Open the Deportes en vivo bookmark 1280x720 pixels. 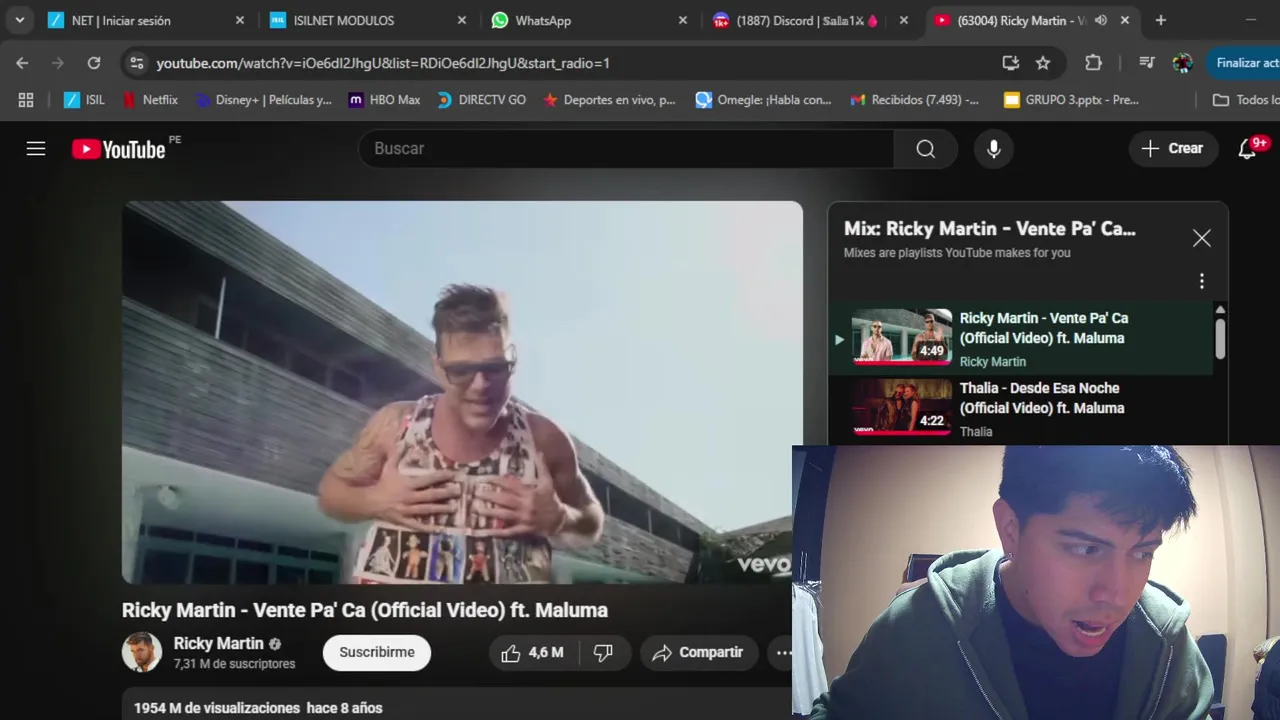tap(609, 100)
